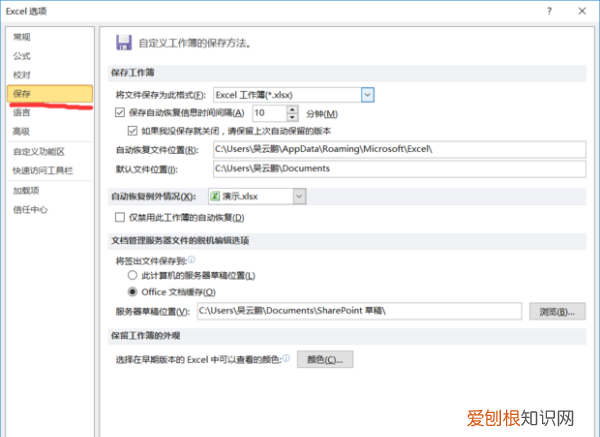Open the 校对 options category
Screen dimensions: 600x437
[22, 75]
